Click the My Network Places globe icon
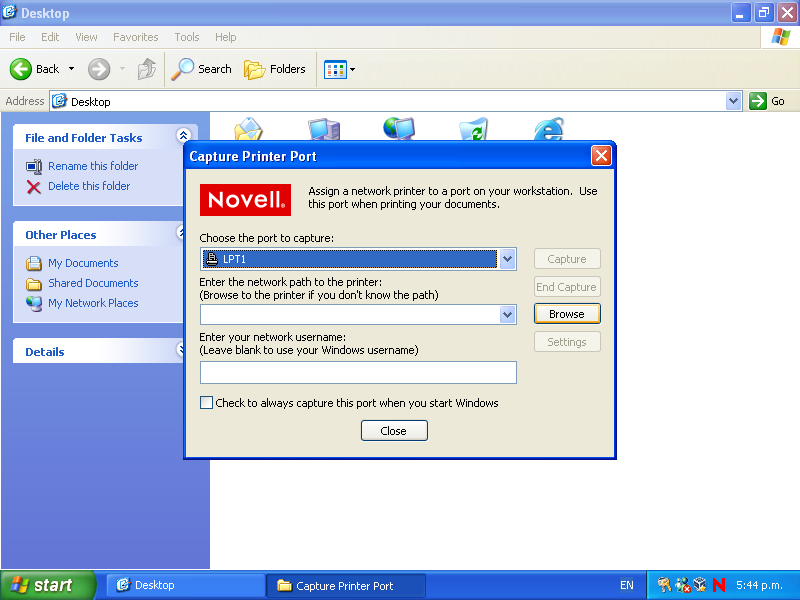This screenshot has width=800, height=600. (34, 304)
